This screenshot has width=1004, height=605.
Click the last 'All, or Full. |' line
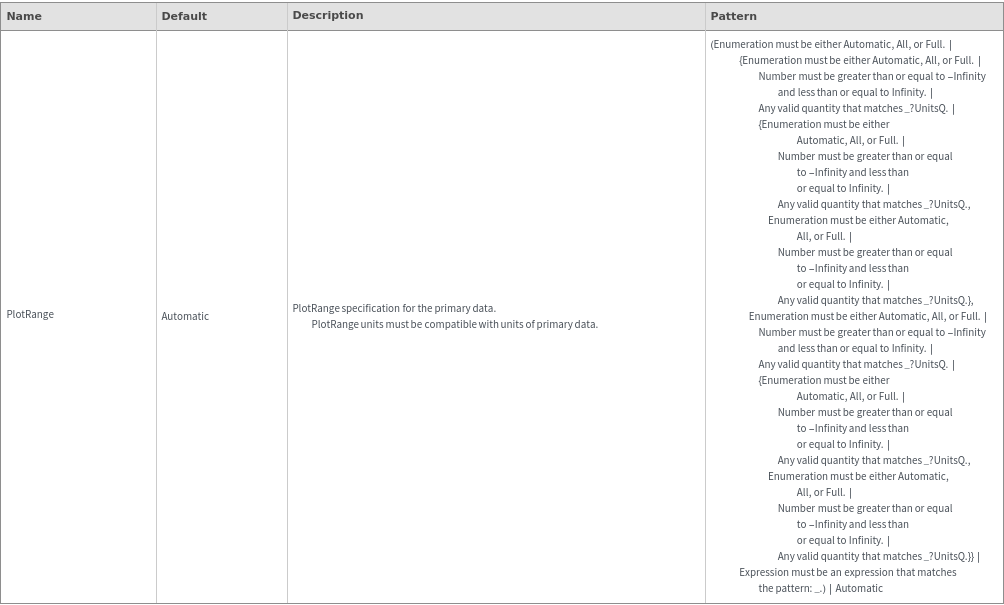click(824, 492)
